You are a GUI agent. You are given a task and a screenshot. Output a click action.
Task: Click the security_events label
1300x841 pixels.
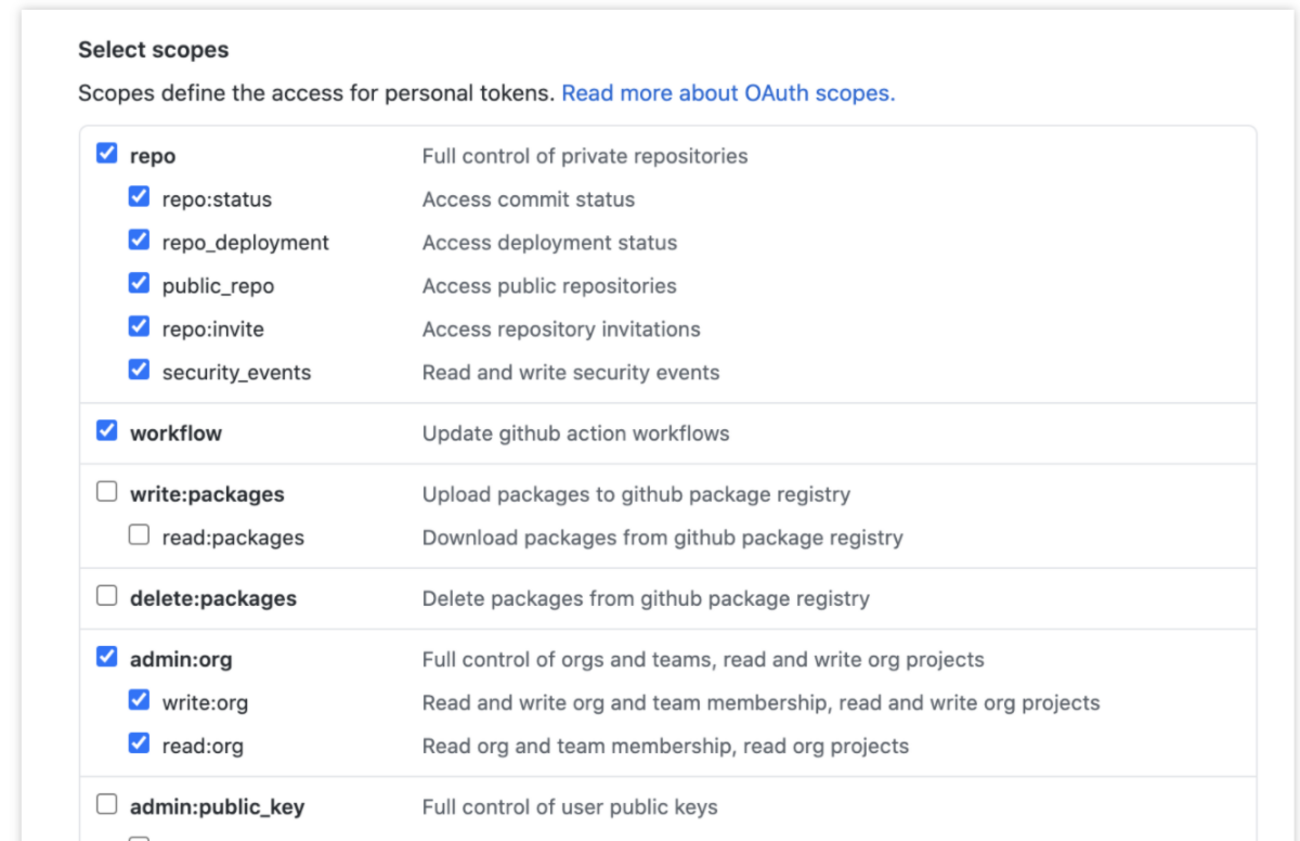point(236,372)
